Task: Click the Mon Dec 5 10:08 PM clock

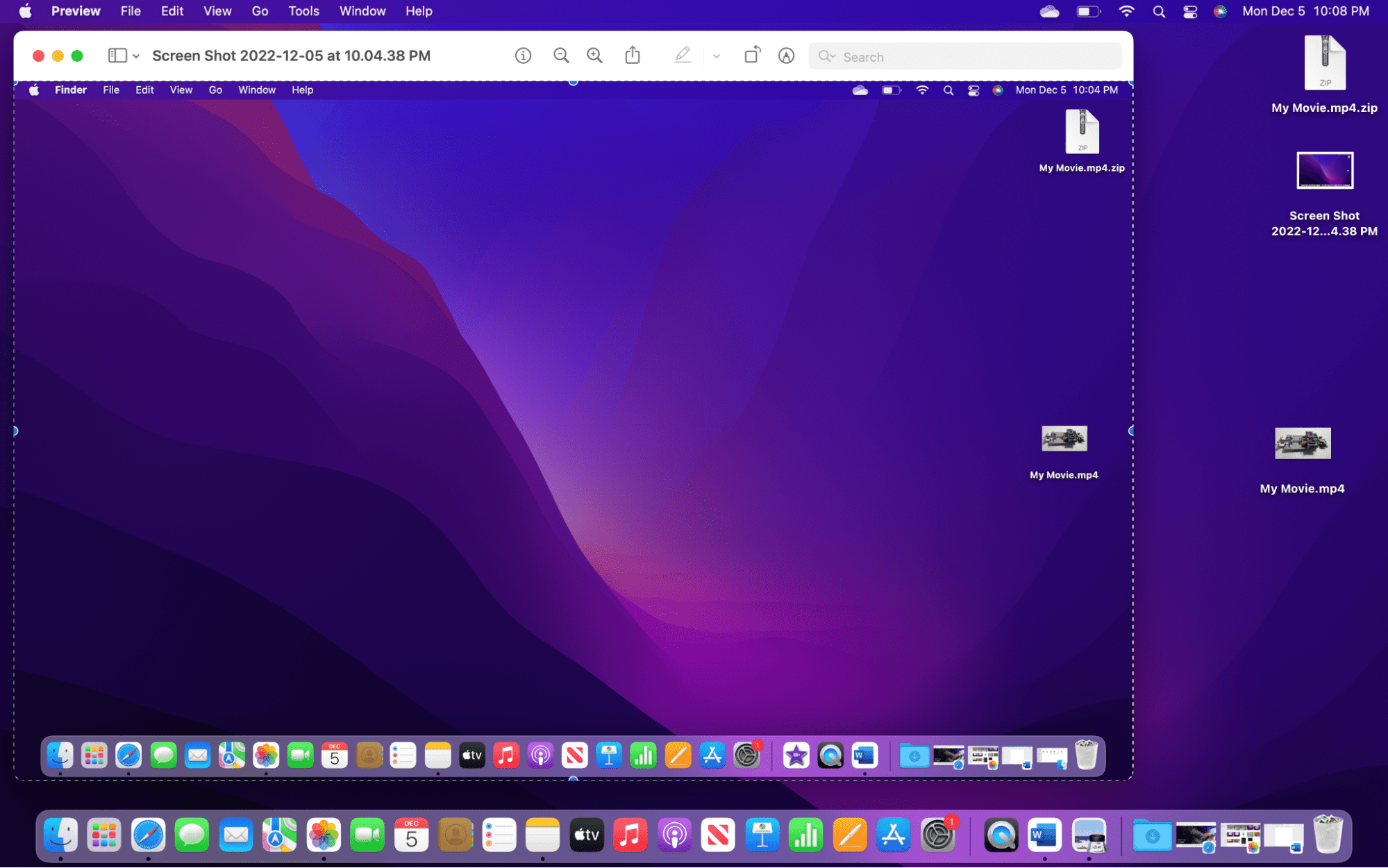Action: 1305,11
